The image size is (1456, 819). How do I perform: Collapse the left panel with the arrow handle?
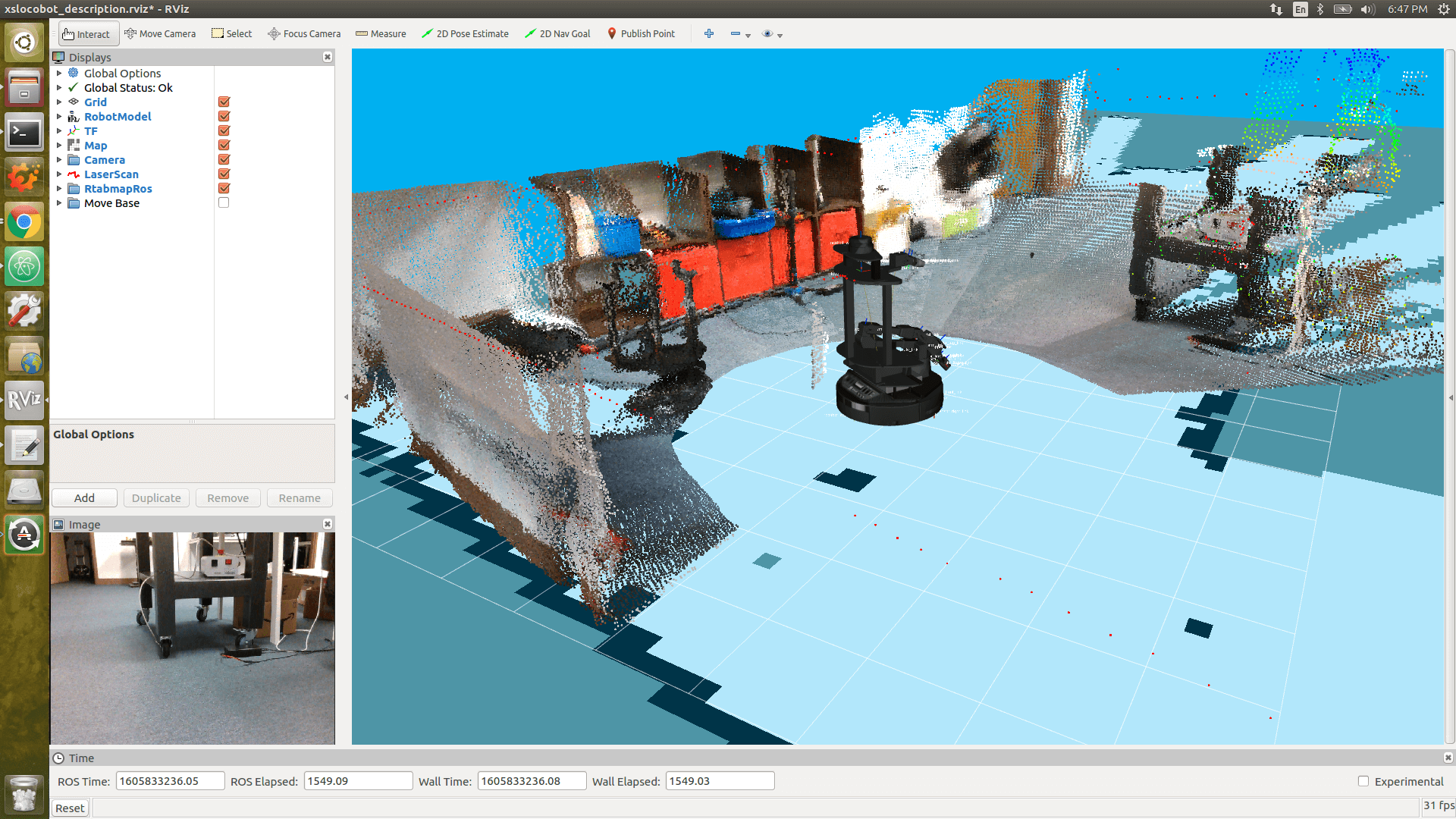pos(347,397)
